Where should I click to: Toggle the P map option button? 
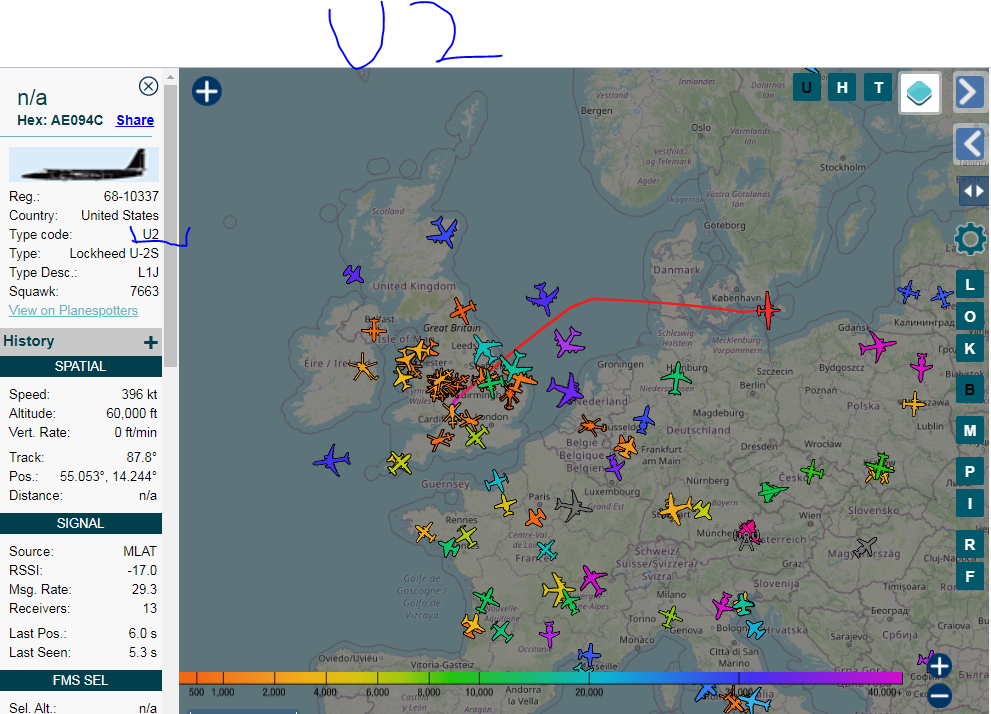click(970, 471)
